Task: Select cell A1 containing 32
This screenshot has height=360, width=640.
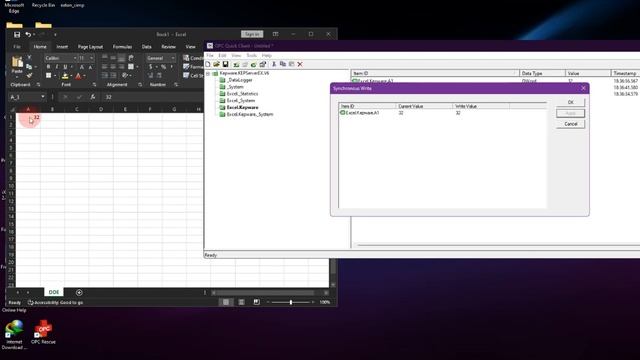Action: point(28,117)
